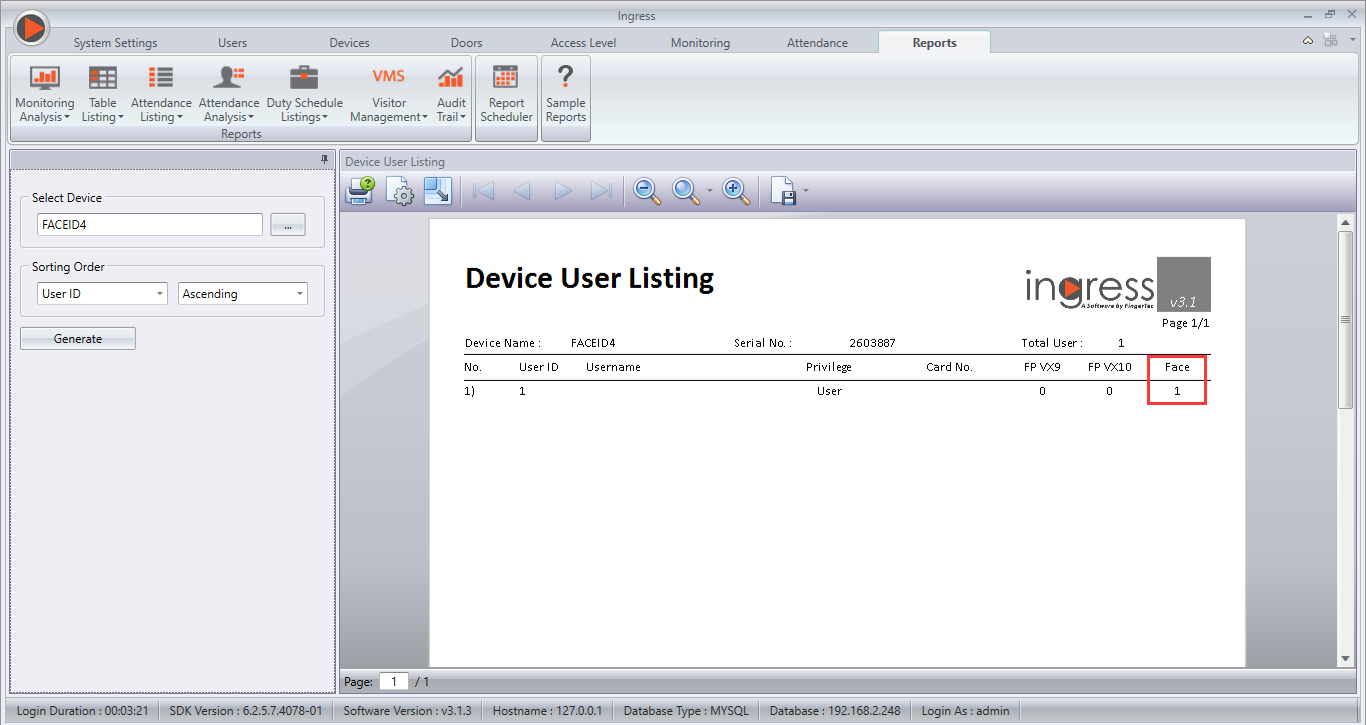This screenshot has height=725, width=1366.
Task: Pin the left report options panel
Action: [x=324, y=160]
